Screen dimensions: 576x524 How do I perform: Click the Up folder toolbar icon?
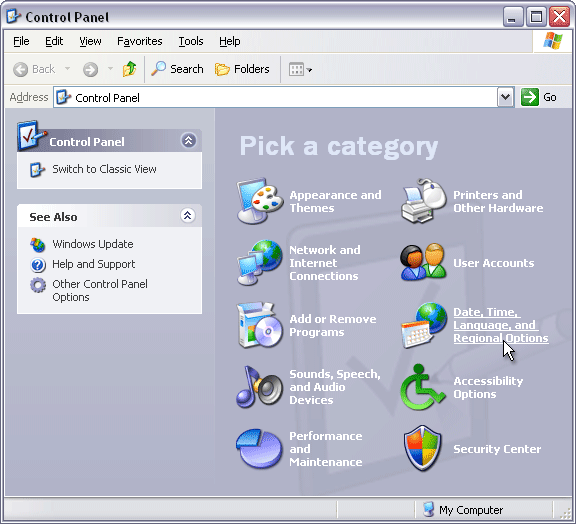129,69
